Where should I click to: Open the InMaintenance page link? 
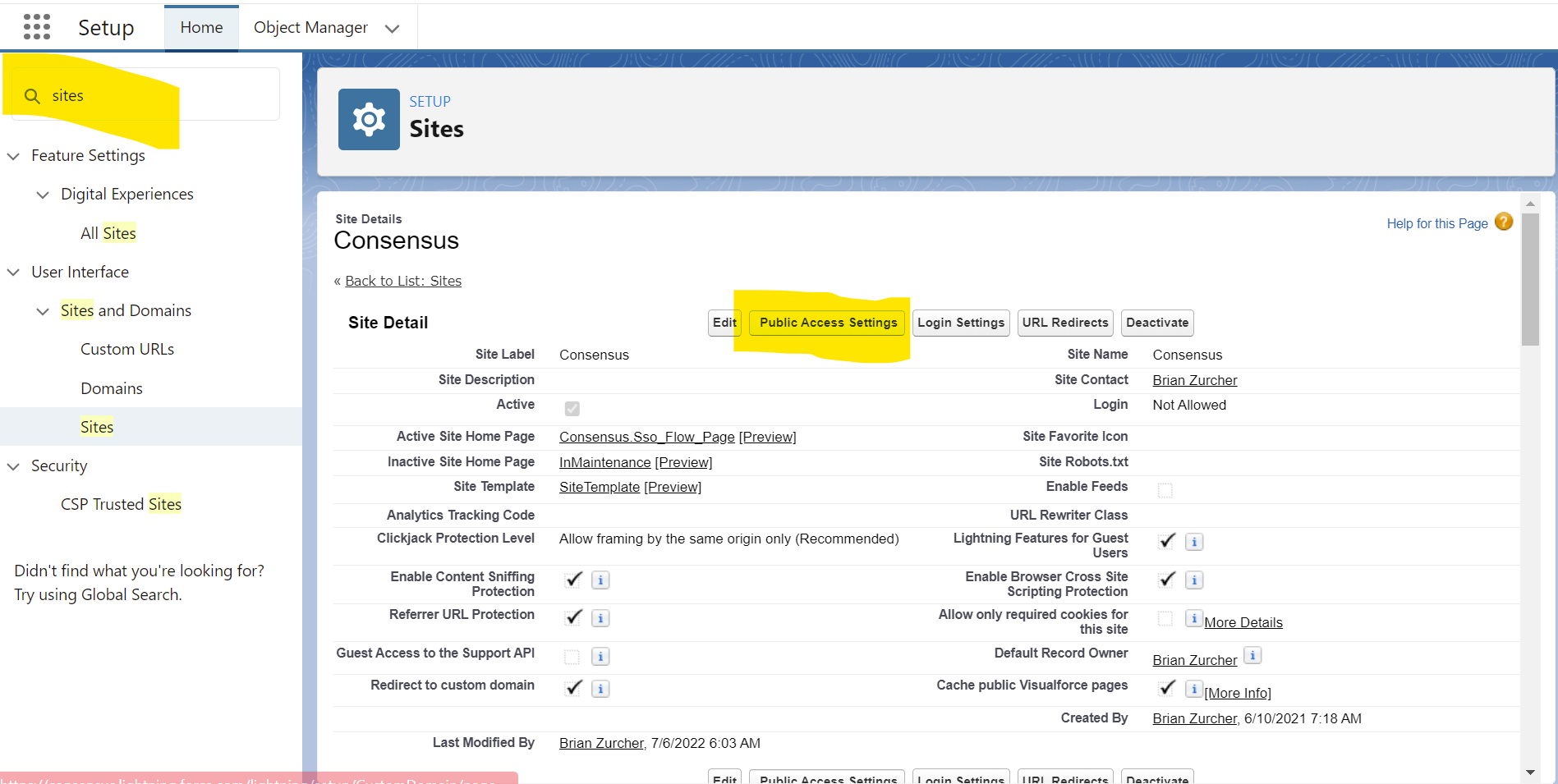click(x=604, y=462)
